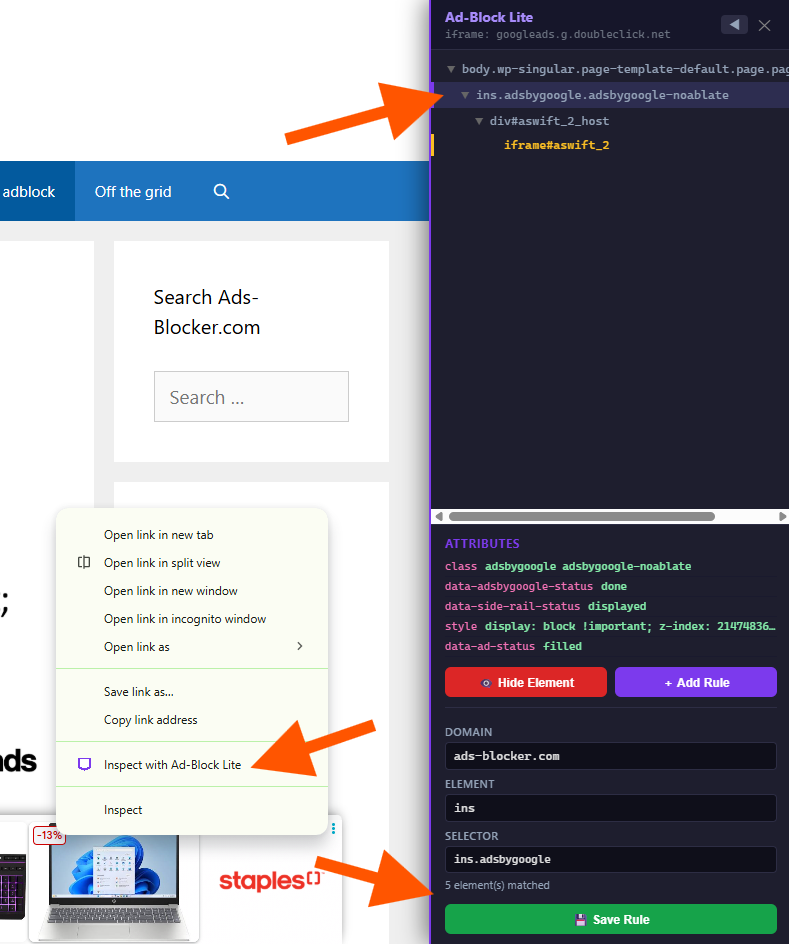Choose Inspect with Ad-Block Lite
Viewport: 789px width, 944px height.
192,765
